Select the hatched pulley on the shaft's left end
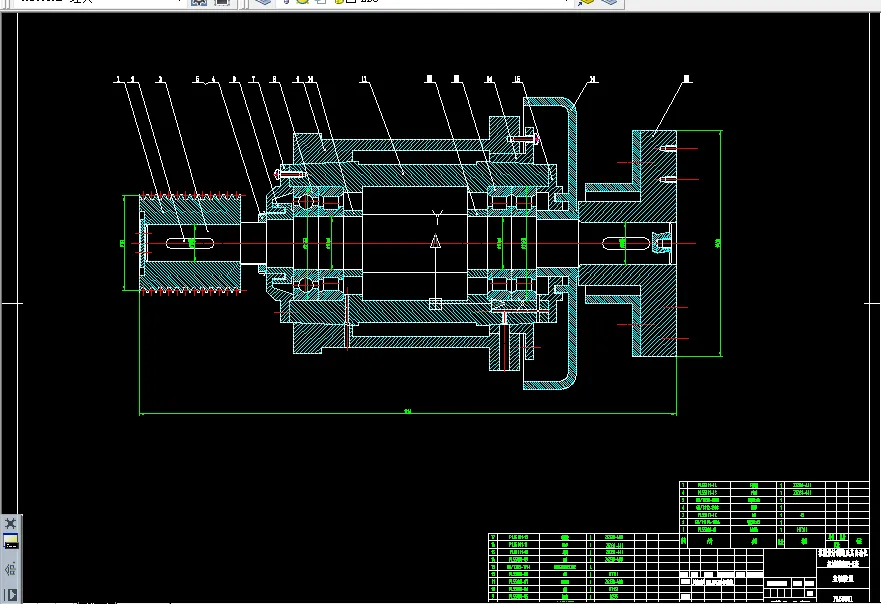The height and width of the screenshot is (604, 881). pos(190,243)
